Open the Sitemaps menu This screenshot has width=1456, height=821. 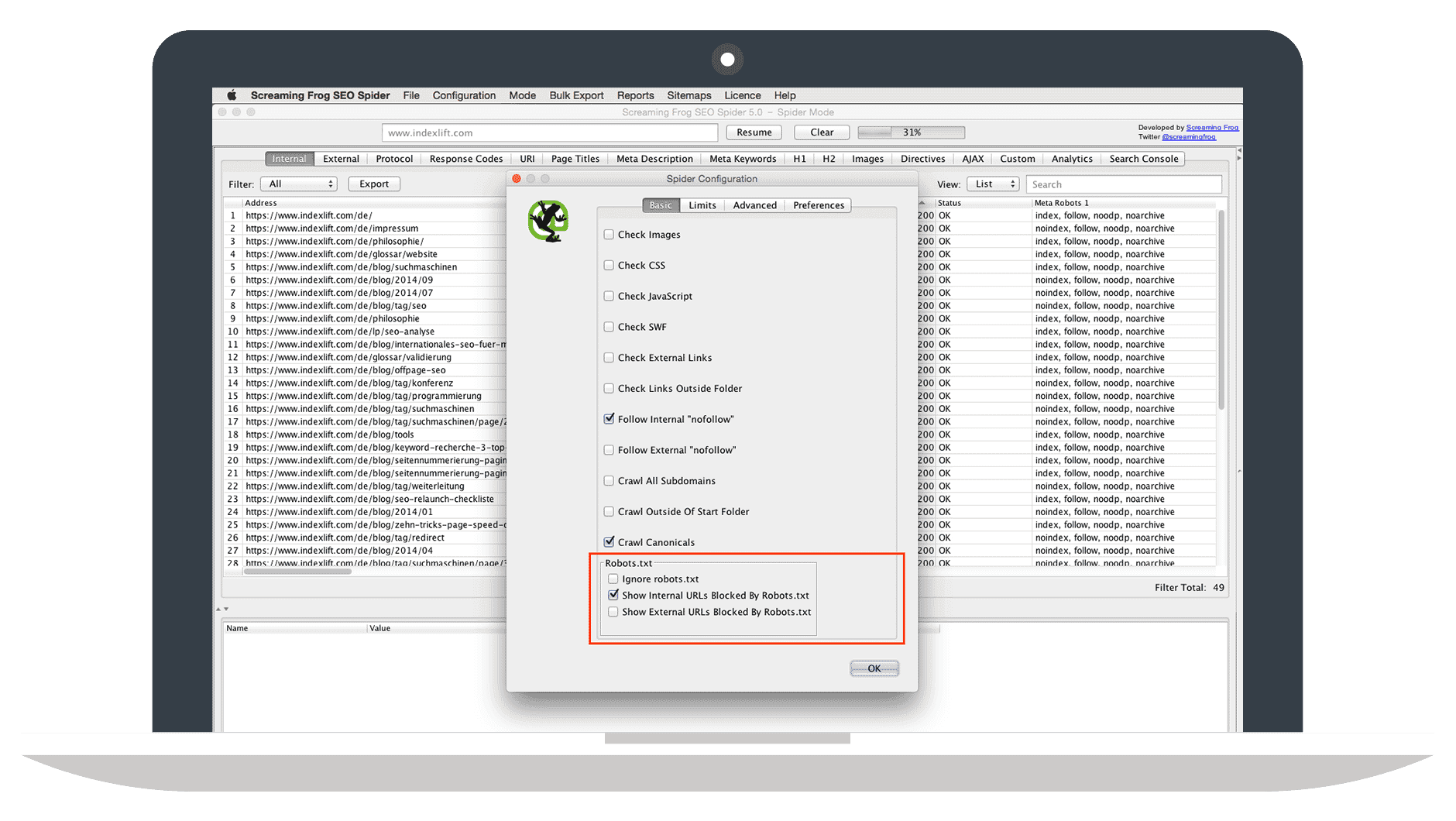pos(689,95)
